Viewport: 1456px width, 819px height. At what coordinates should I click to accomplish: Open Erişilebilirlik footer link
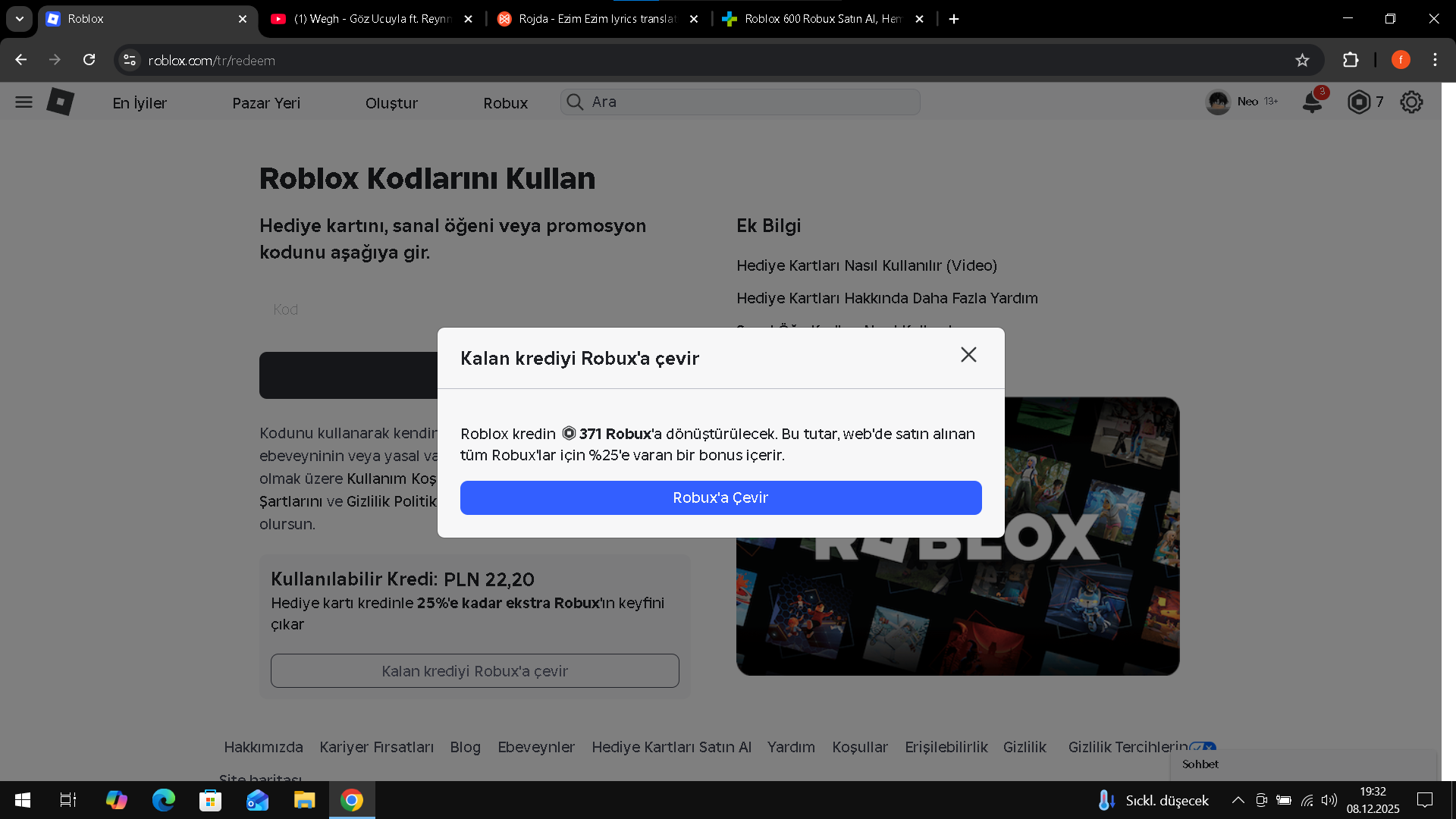click(x=946, y=747)
